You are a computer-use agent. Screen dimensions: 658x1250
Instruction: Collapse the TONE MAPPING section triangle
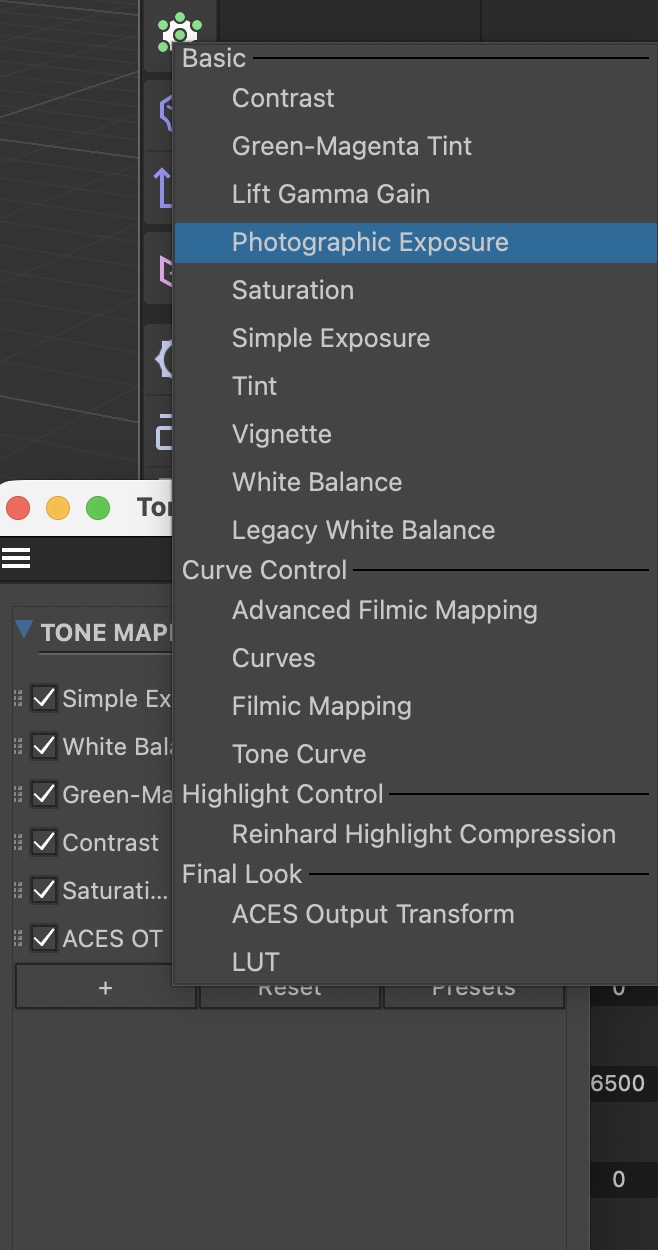point(25,630)
